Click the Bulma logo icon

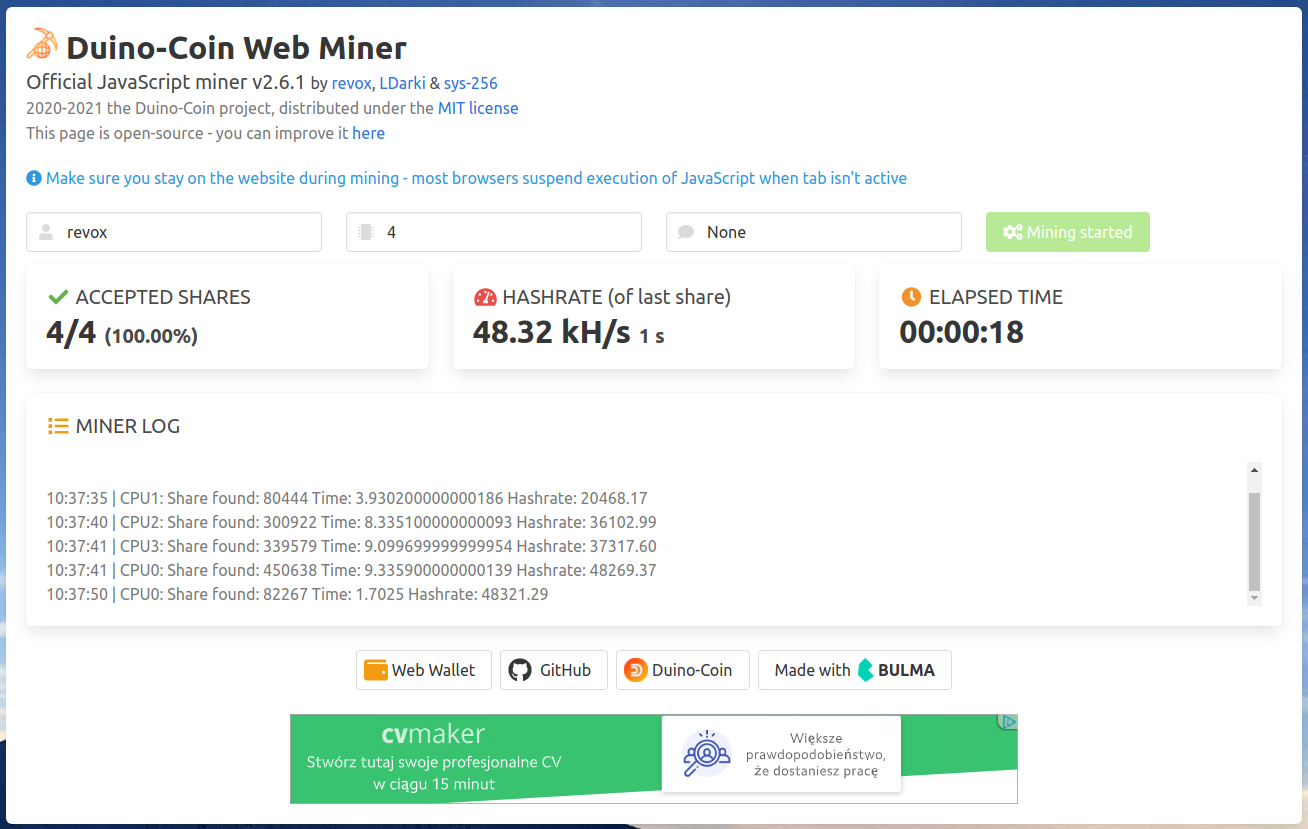(865, 670)
